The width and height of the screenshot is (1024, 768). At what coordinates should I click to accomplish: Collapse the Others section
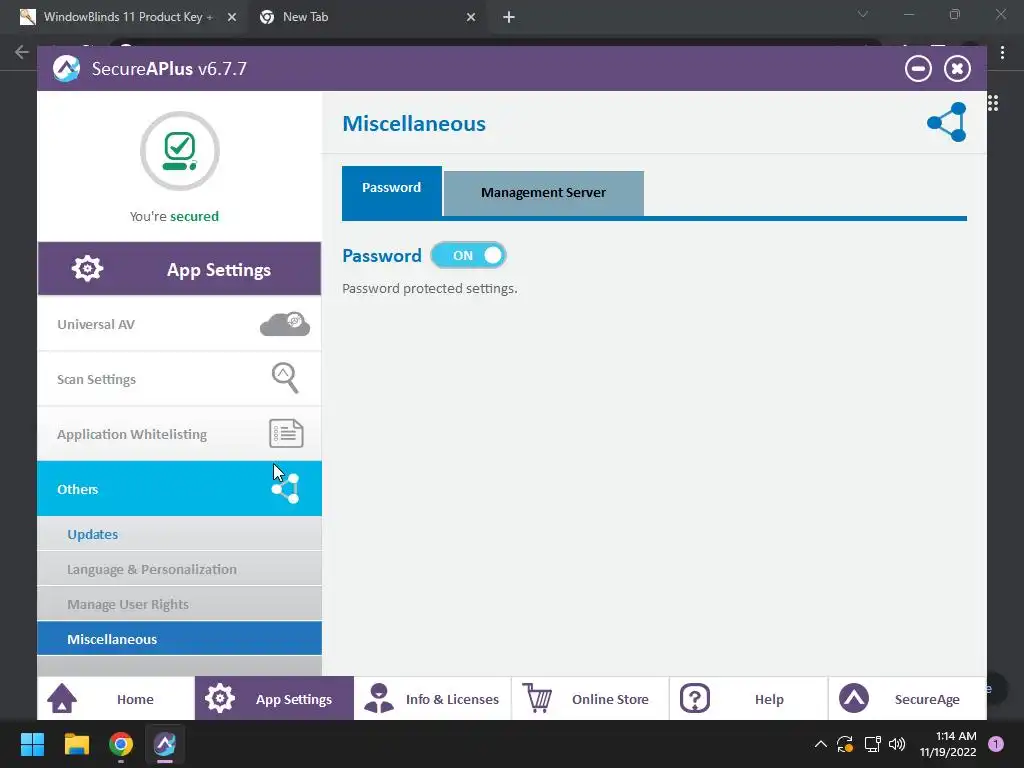coord(180,488)
